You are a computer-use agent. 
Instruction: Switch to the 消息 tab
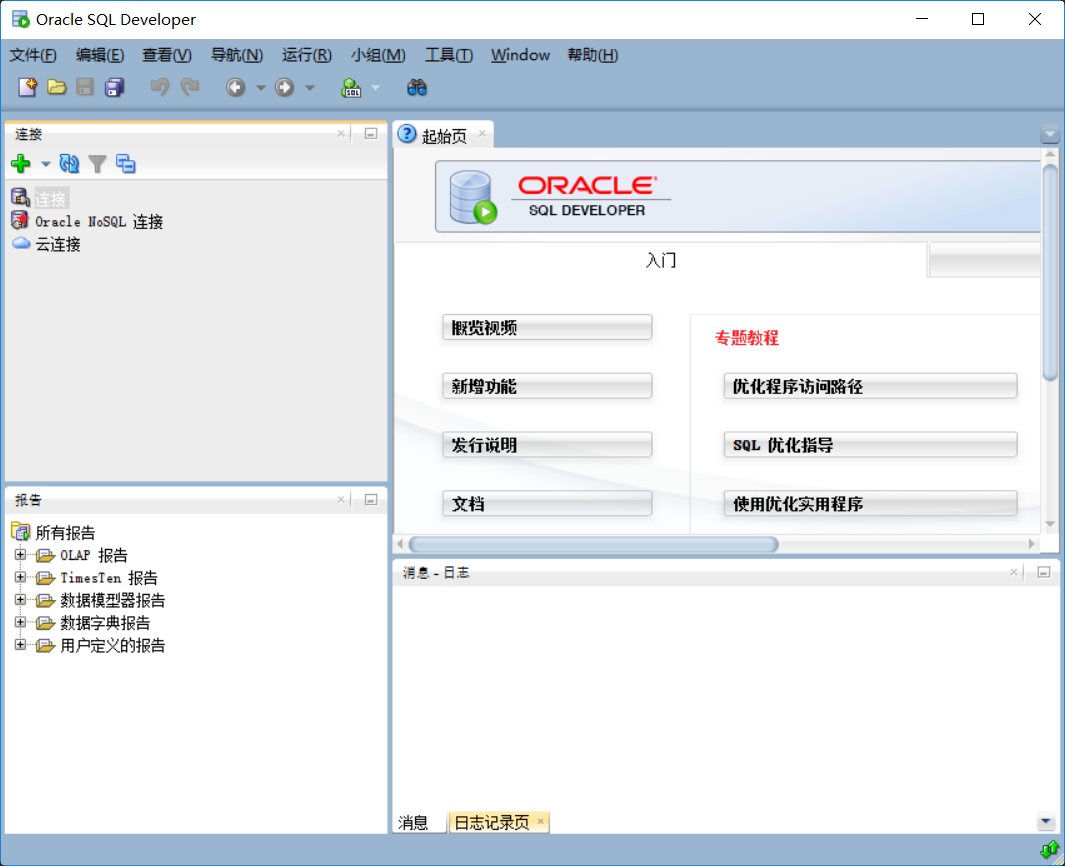pos(413,823)
